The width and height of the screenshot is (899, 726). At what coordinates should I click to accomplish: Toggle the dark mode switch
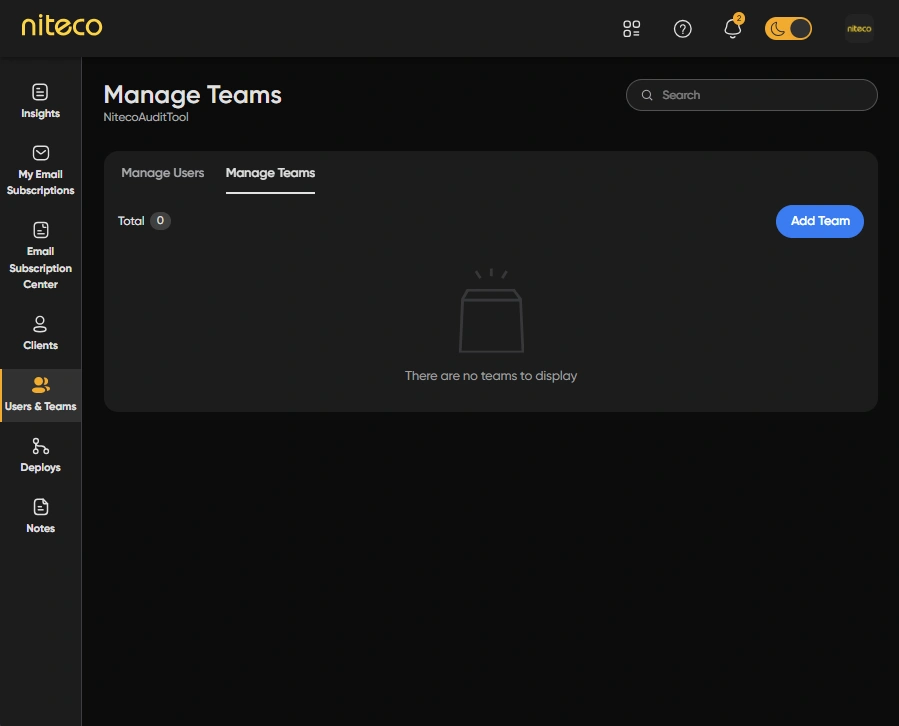788,29
